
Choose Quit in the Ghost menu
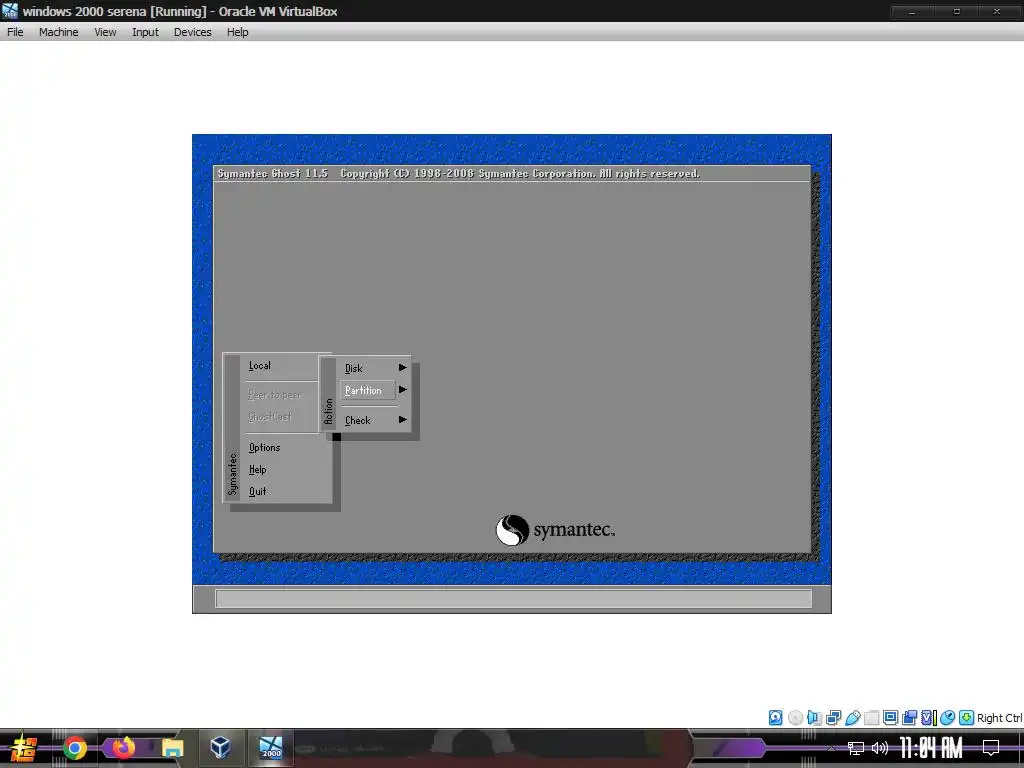(257, 491)
